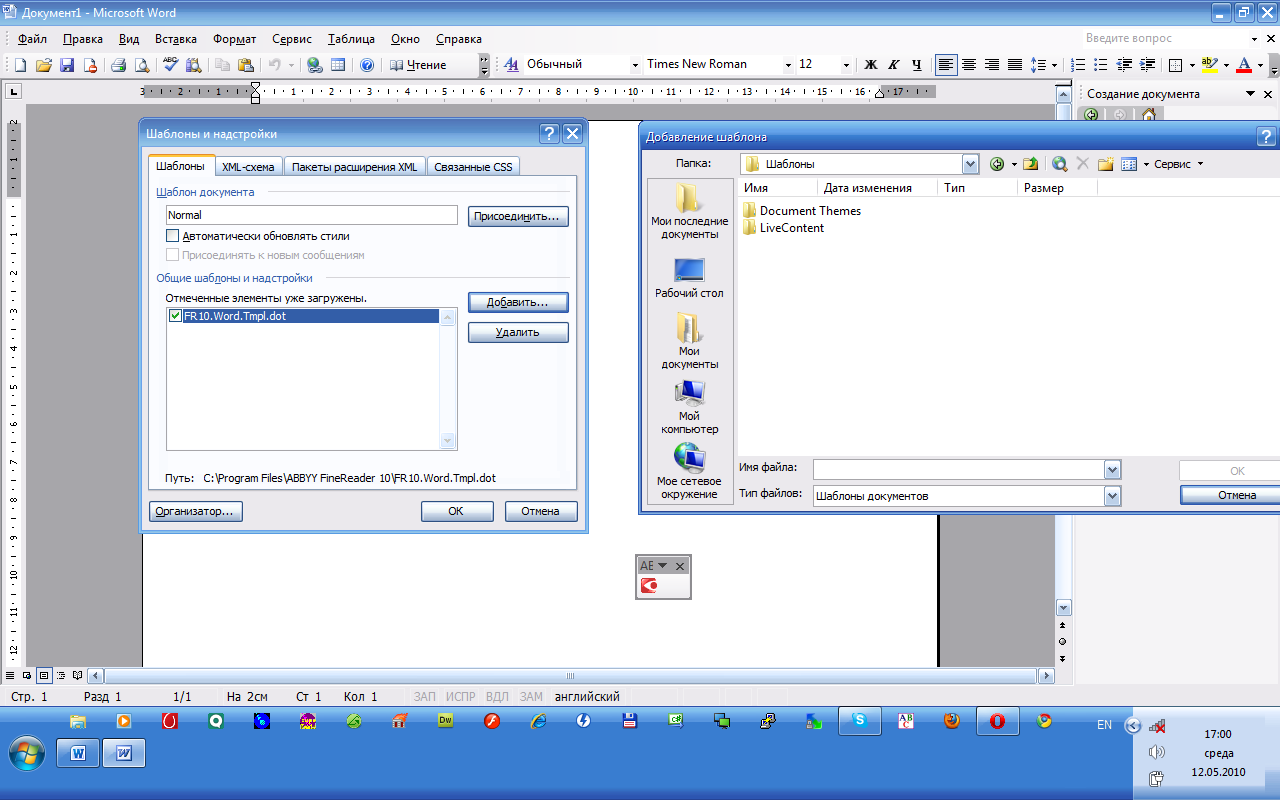The height and width of the screenshot is (800, 1280).
Task: Click the Home icon in task pane
Action: click(x=1149, y=115)
